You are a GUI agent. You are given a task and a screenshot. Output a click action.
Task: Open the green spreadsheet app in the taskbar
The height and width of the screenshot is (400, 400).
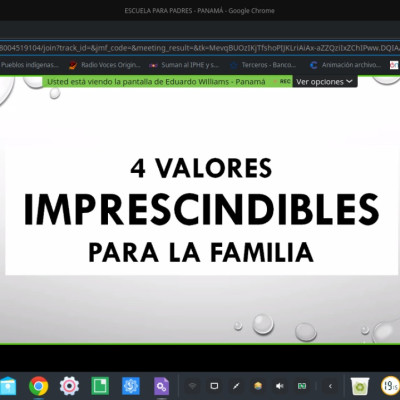(x=100, y=386)
